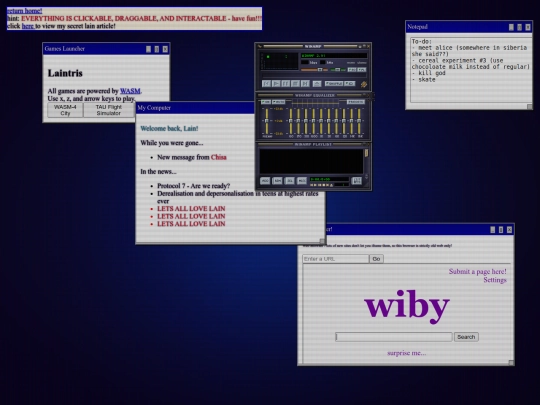540x405 pixels.
Task: Open the equalizer PRESETS menu
Action: pyautogui.click(x=356, y=102)
